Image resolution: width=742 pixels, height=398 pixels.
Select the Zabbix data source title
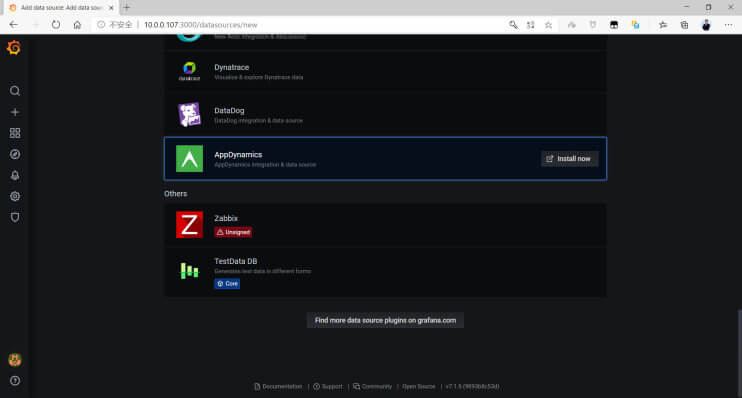[x=226, y=218]
